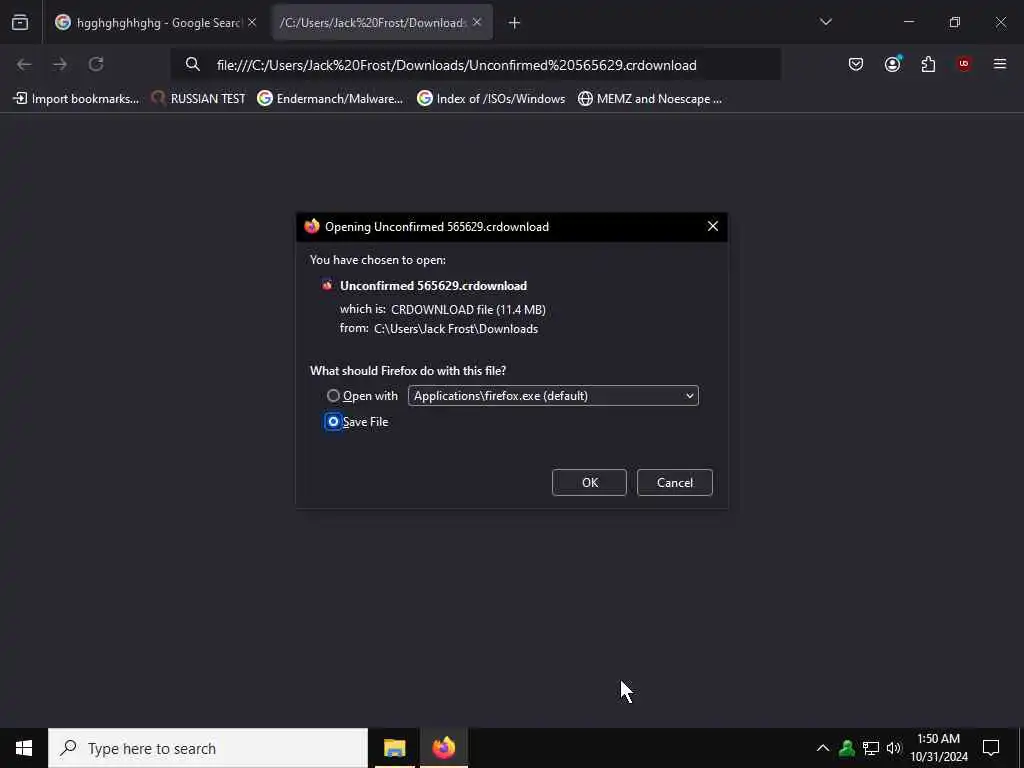Select the Open with radio button
Image resolution: width=1024 pixels, height=768 pixels.
pos(333,396)
